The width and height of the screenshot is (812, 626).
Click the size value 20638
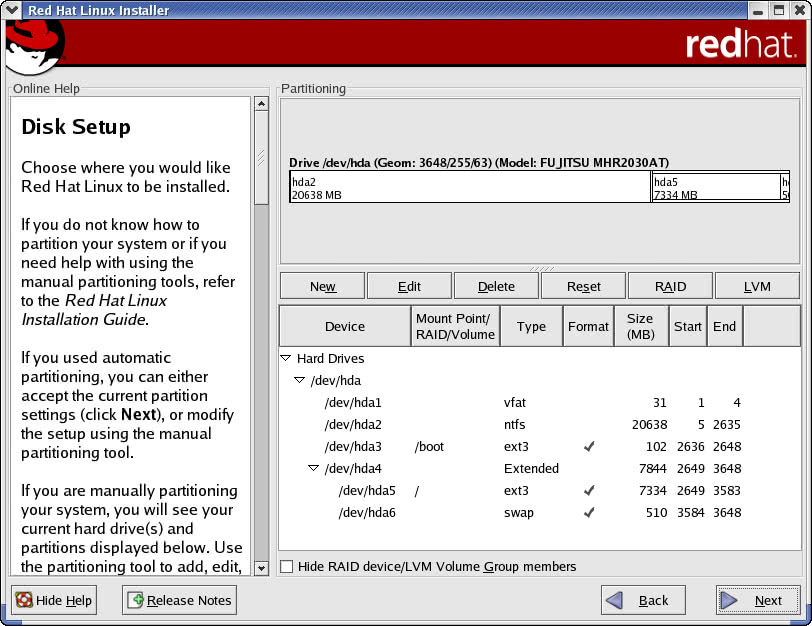click(x=649, y=425)
